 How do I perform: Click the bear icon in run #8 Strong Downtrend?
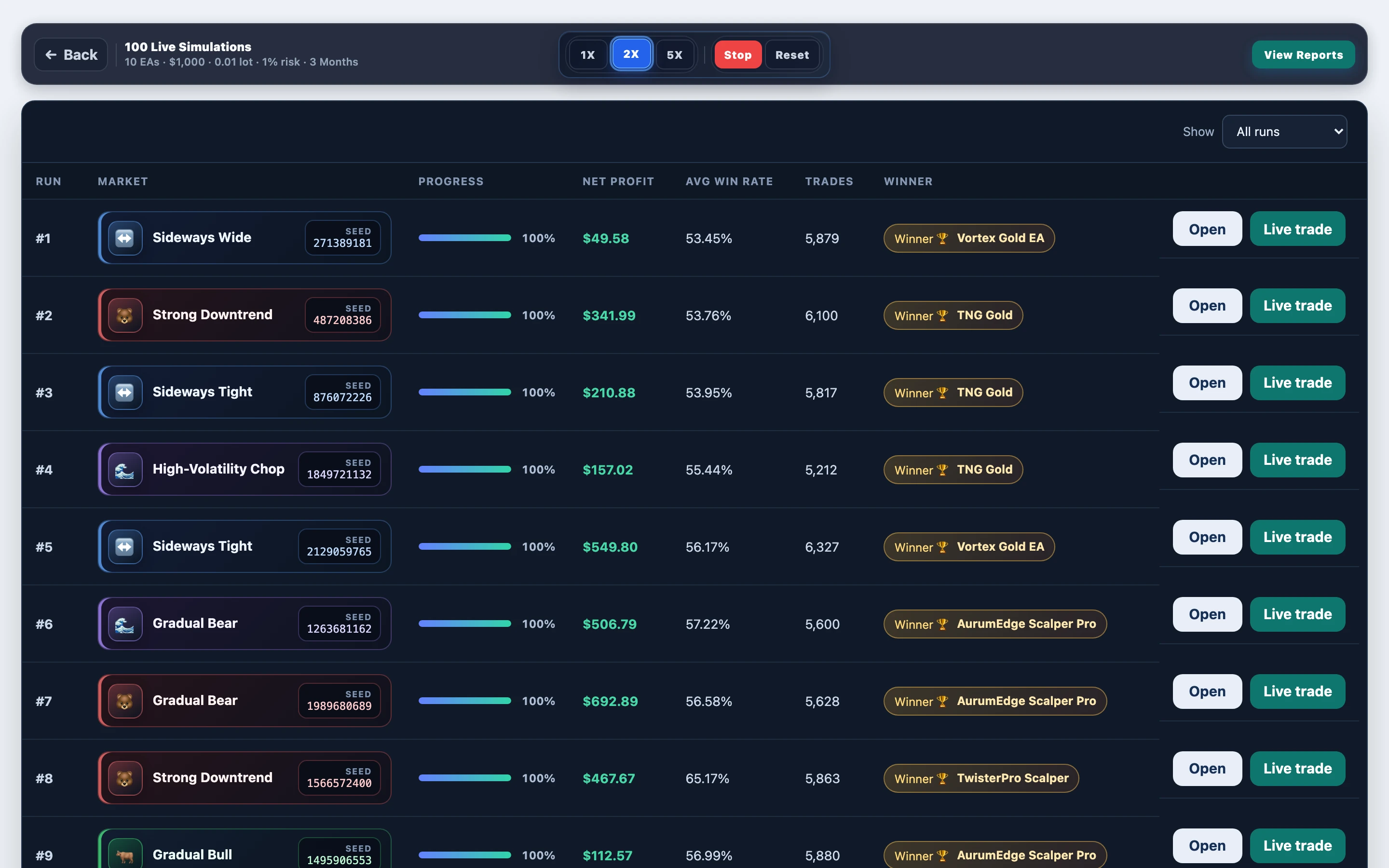point(124,778)
